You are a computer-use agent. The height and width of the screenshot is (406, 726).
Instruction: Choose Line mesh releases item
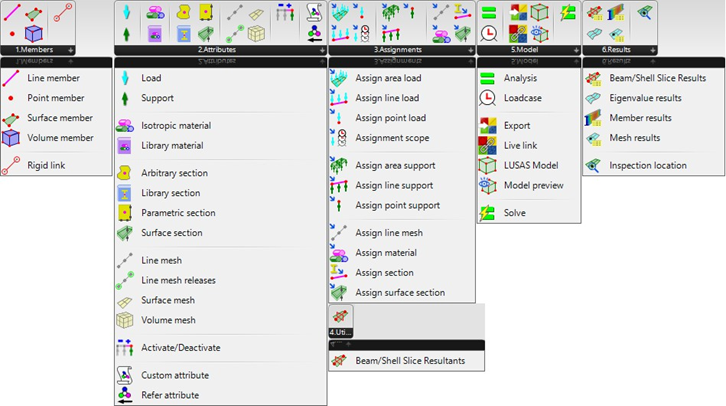[x=178, y=280]
